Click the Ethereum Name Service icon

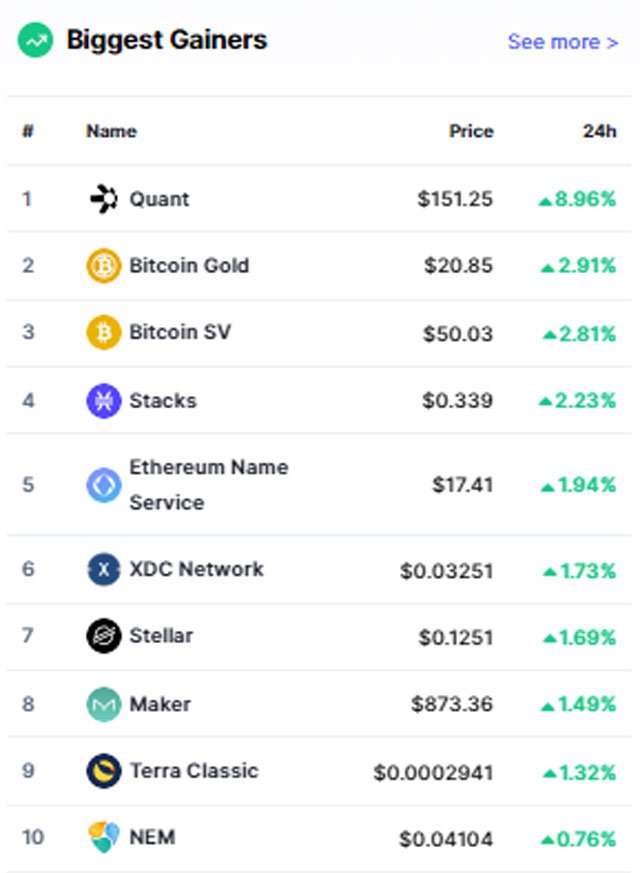104,485
